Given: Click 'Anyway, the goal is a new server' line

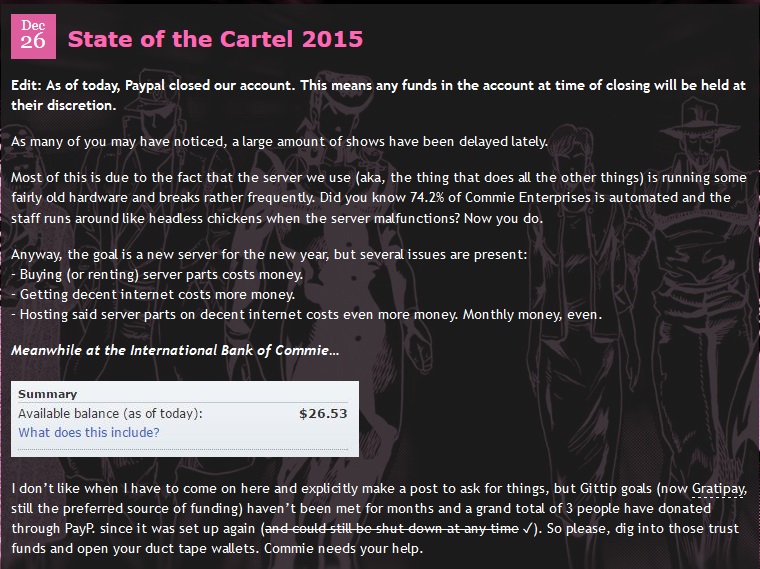Looking at the screenshot, I should pos(269,254).
